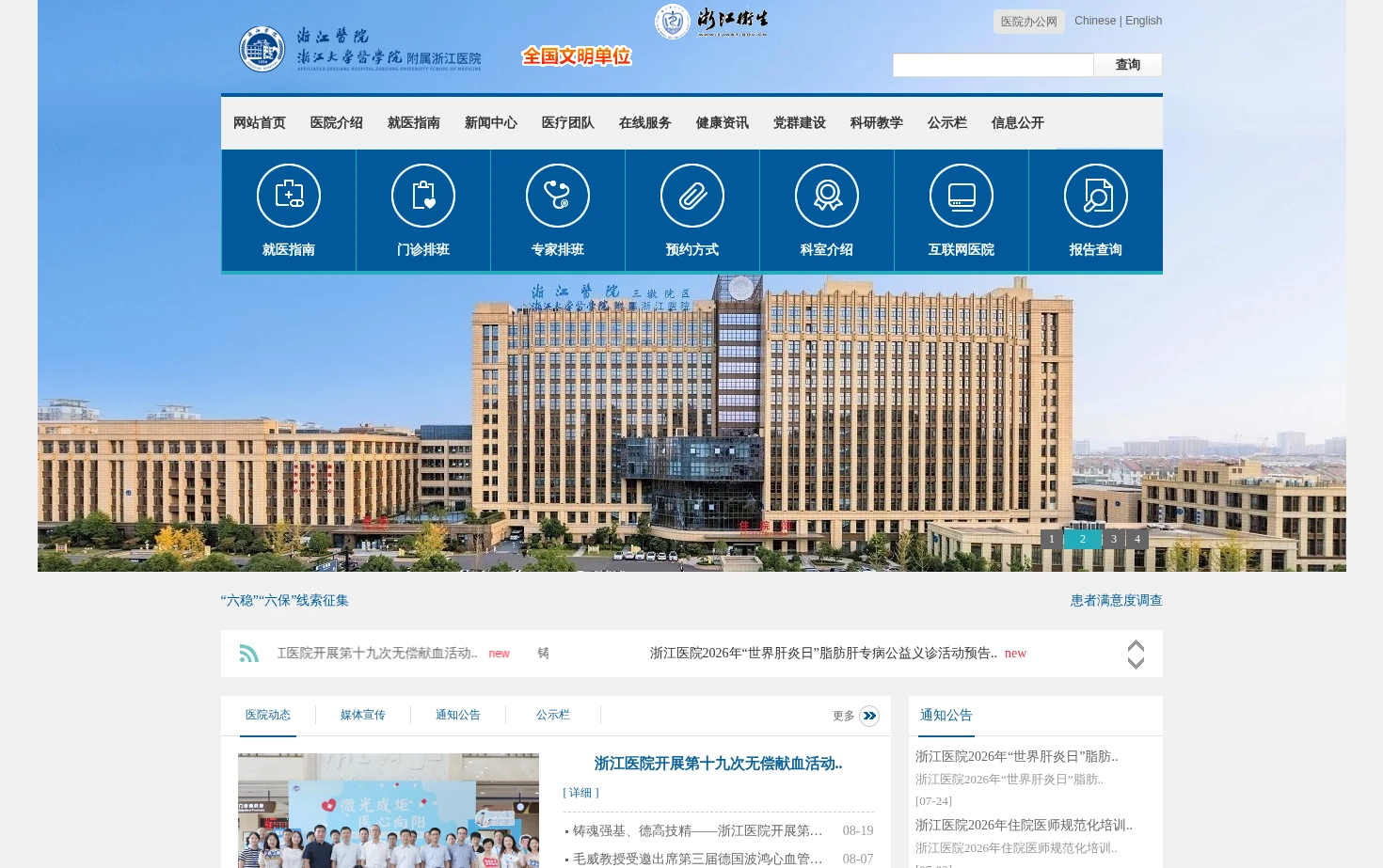Viewport: 1383px width, 868px height.
Task: Open the 就医指南 circular icon
Action: [x=289, y=196]
